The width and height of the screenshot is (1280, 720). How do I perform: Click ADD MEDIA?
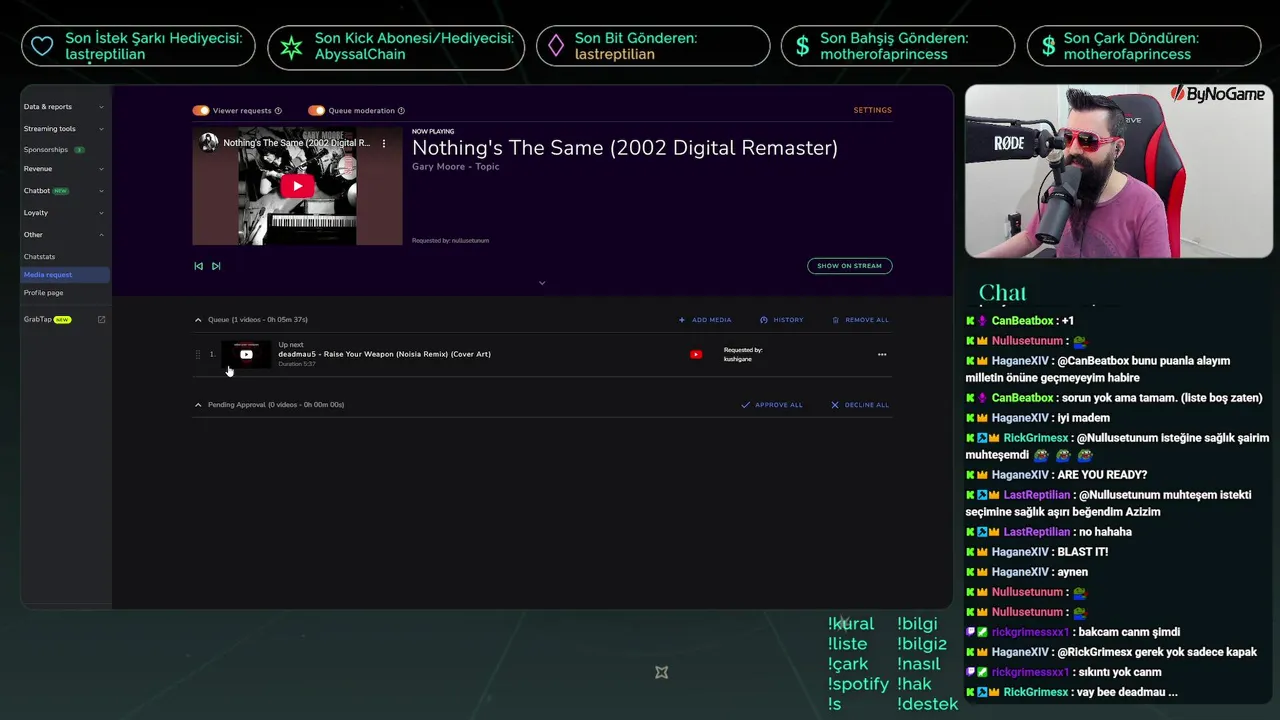(x=705, y=320)
